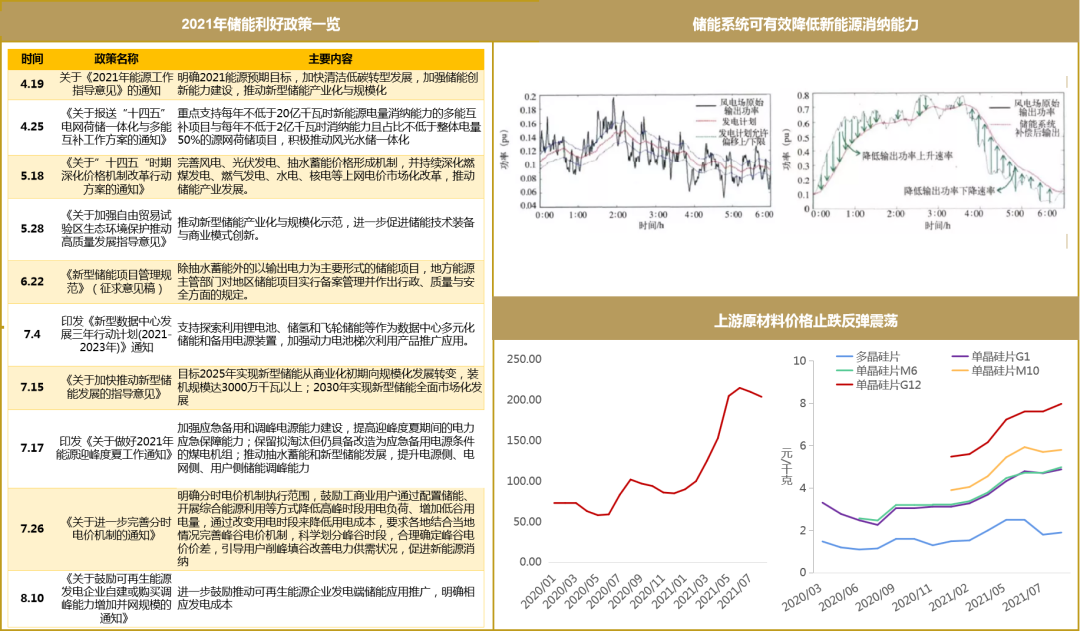The width and height of the screenshot is (1080, 631).
Task: Click legend label 单晶硅片M6
Action: click(886, 371)
